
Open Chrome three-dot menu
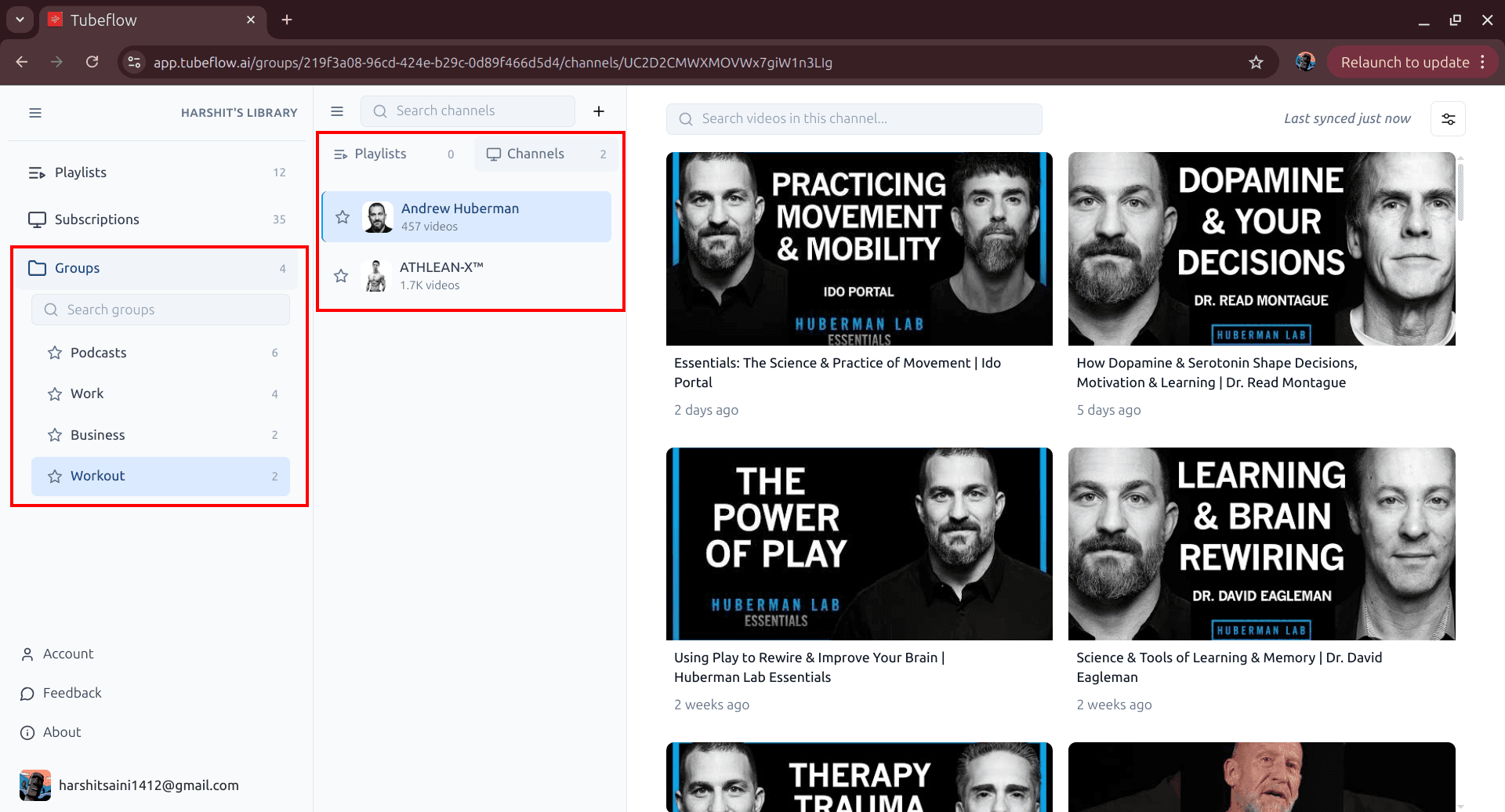click(x=1483, y=62)
